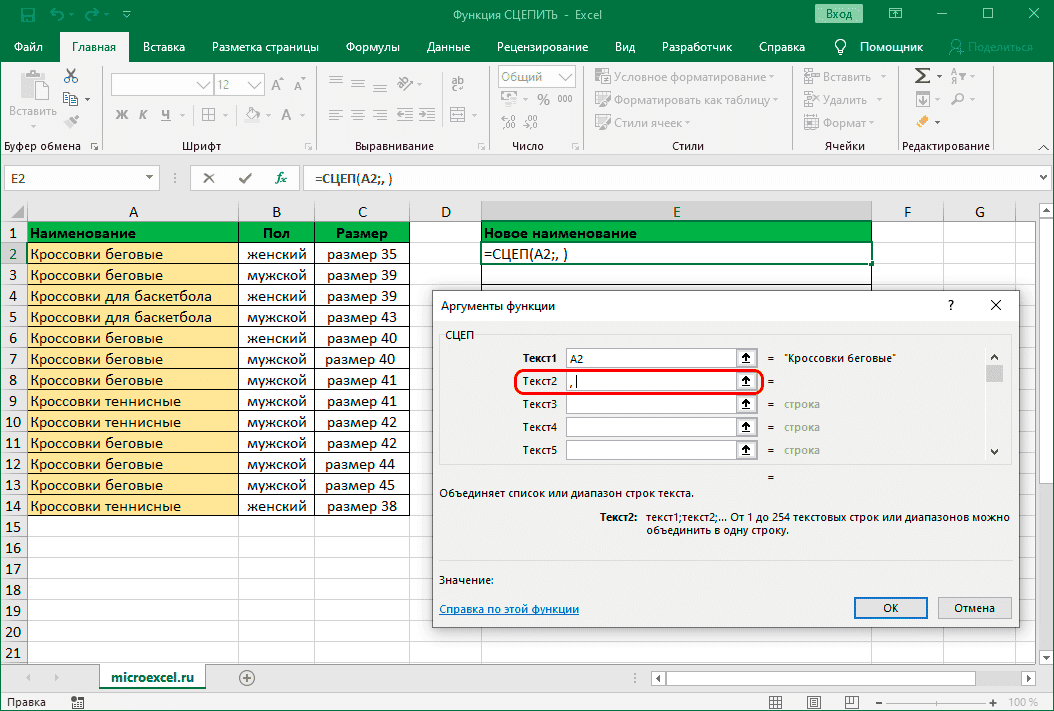This screenshot has width=1054, height=711.
Task: Confirm formula with the checkmark icon
Action: click(x=245, y=178)
